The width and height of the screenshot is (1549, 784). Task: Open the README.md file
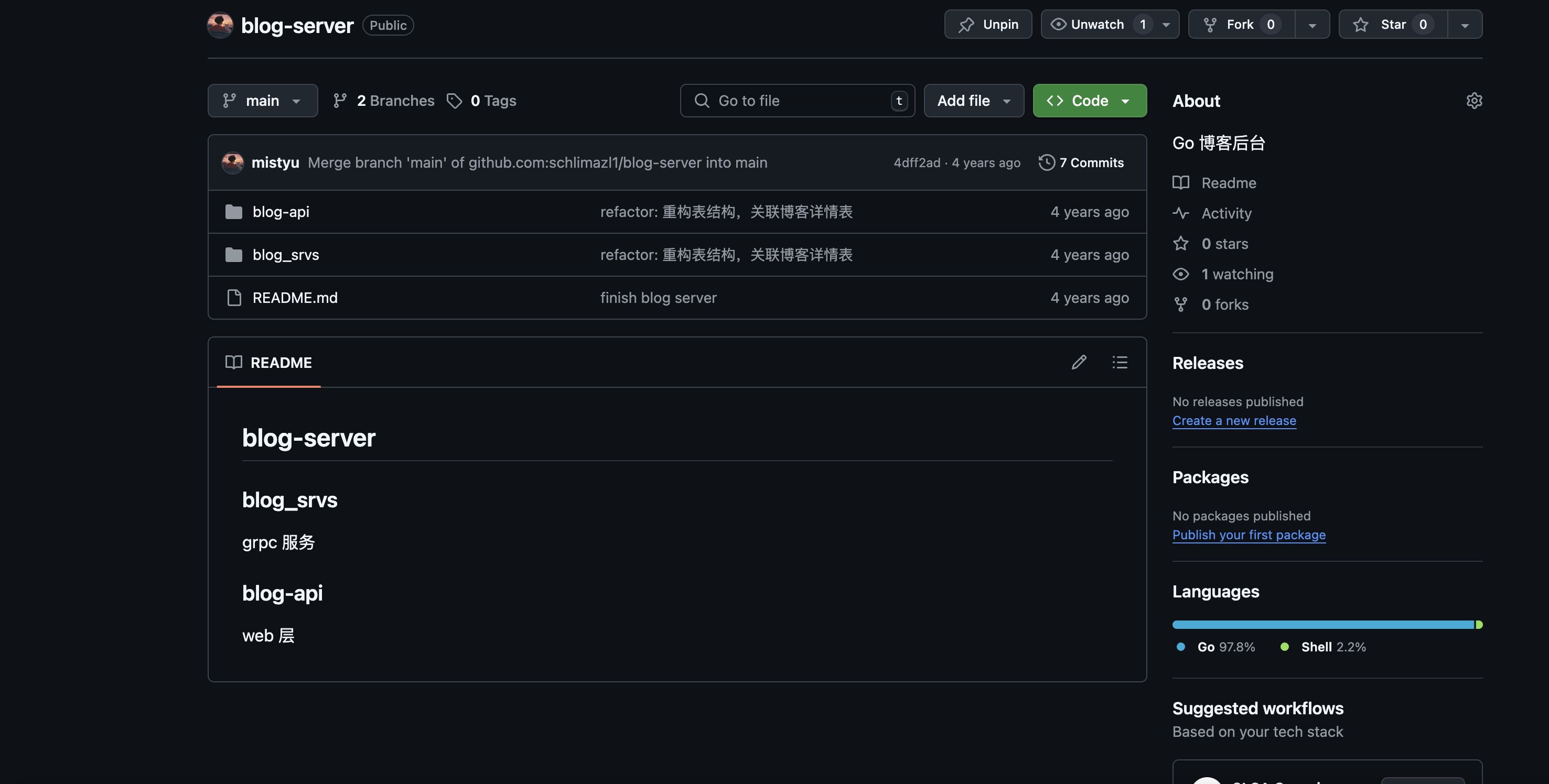[295, 297]
